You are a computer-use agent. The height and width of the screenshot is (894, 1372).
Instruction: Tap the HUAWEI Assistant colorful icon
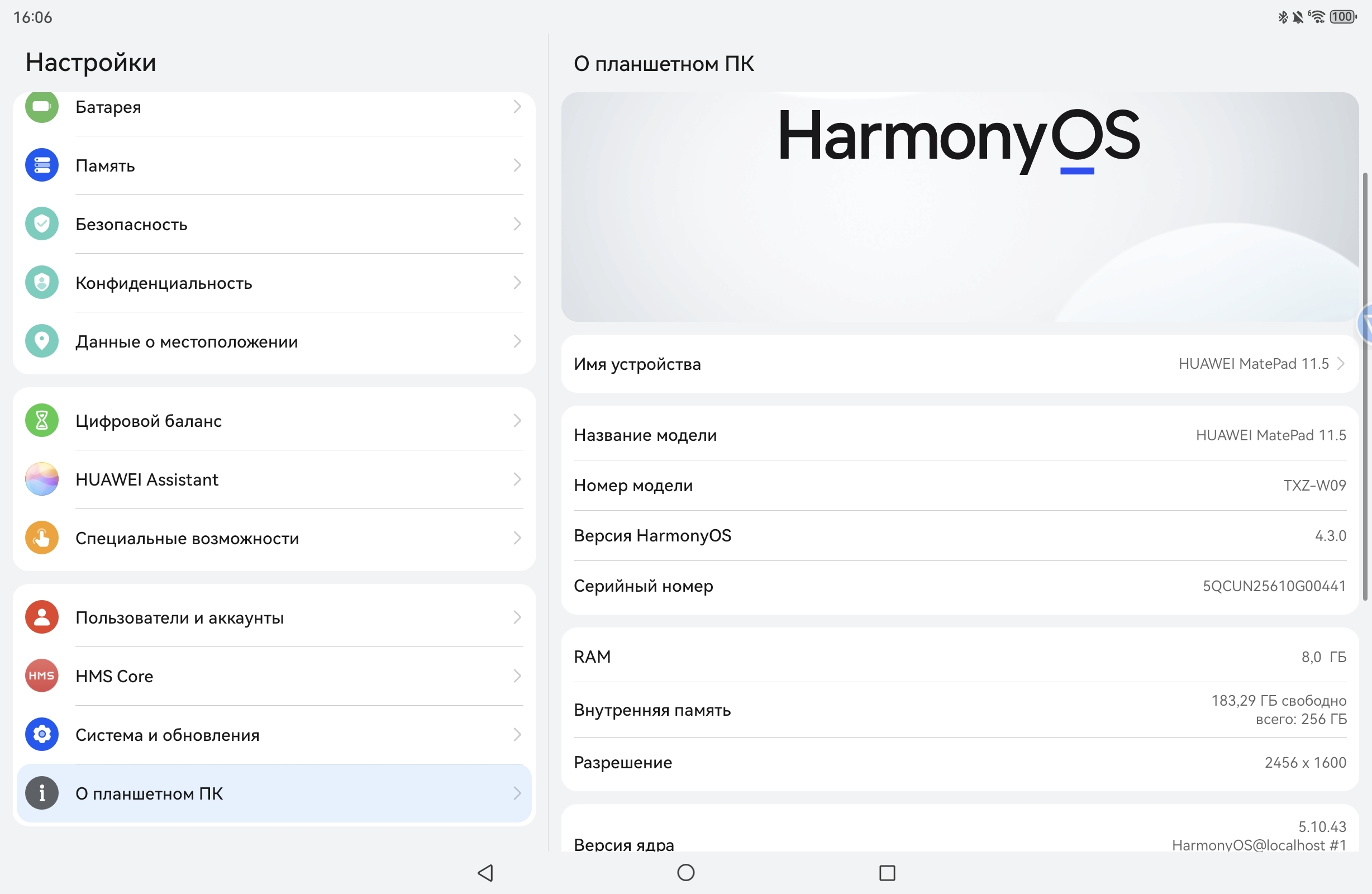tap(41, 479)
